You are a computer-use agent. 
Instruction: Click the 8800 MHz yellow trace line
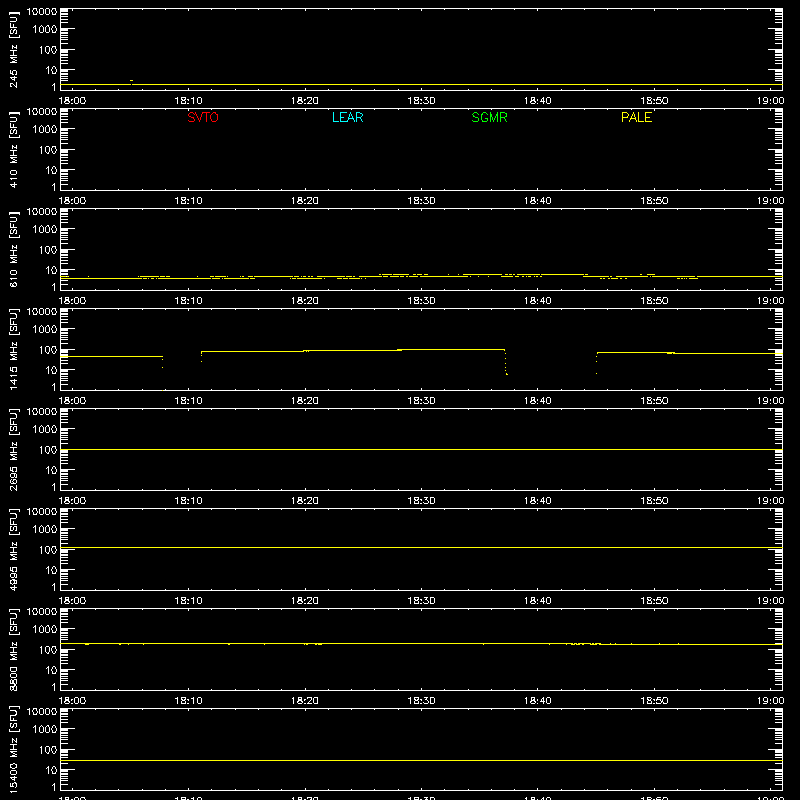(x=421, y=644)
